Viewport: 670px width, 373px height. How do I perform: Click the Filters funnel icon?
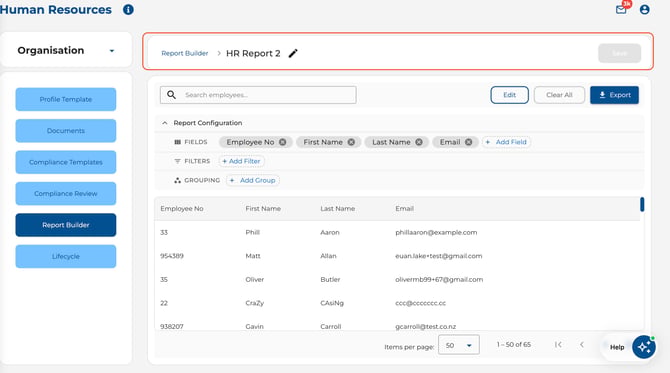(177, 161)
